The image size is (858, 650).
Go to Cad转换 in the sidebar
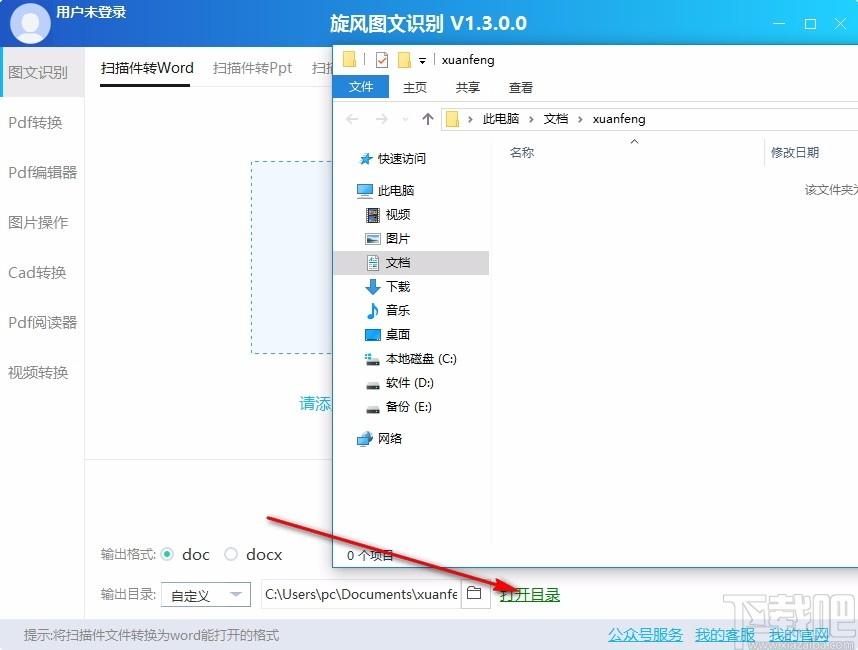tap(37, 272)
